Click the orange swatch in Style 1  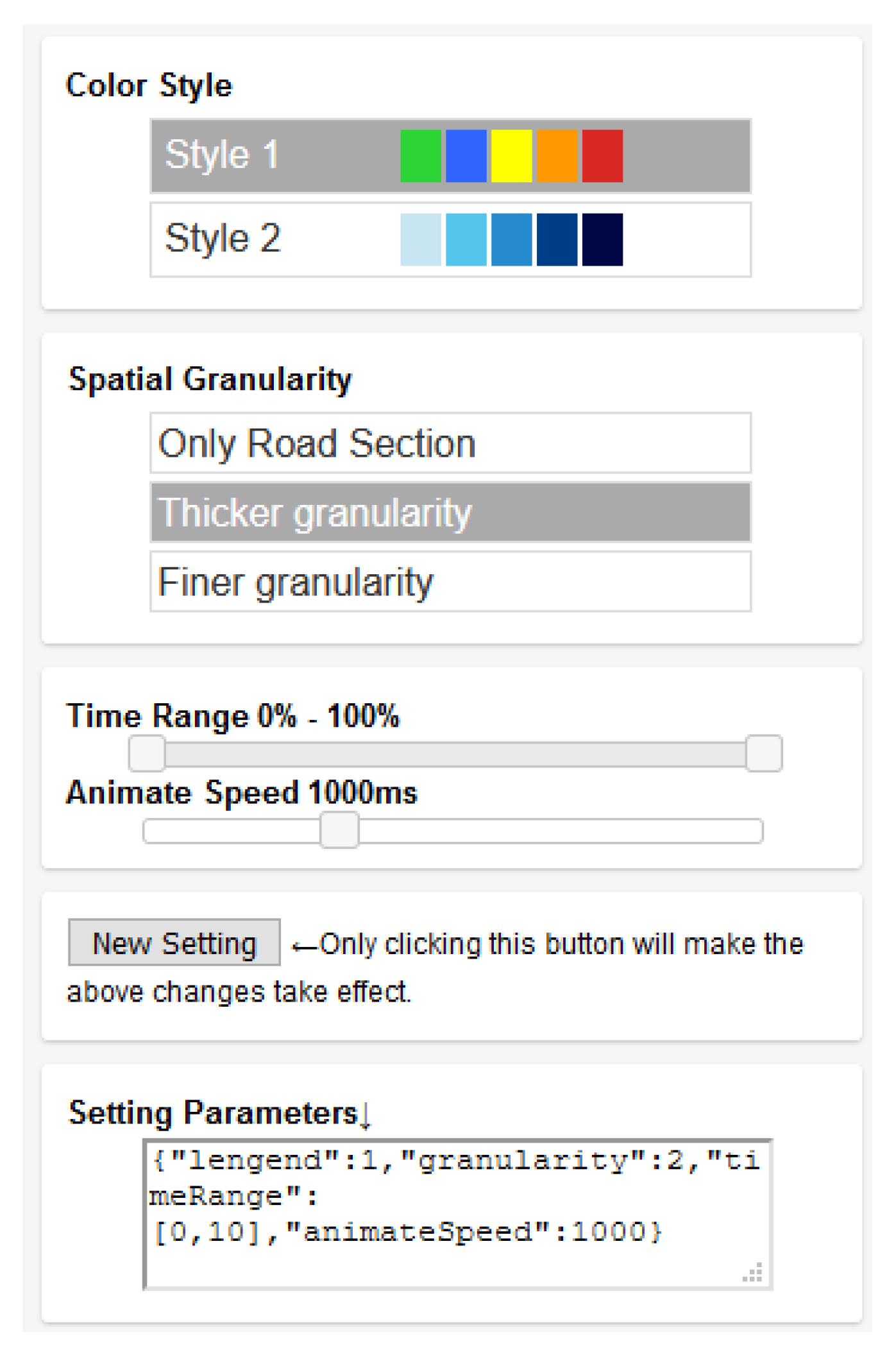pyautogui.click(x=557, y=156)
